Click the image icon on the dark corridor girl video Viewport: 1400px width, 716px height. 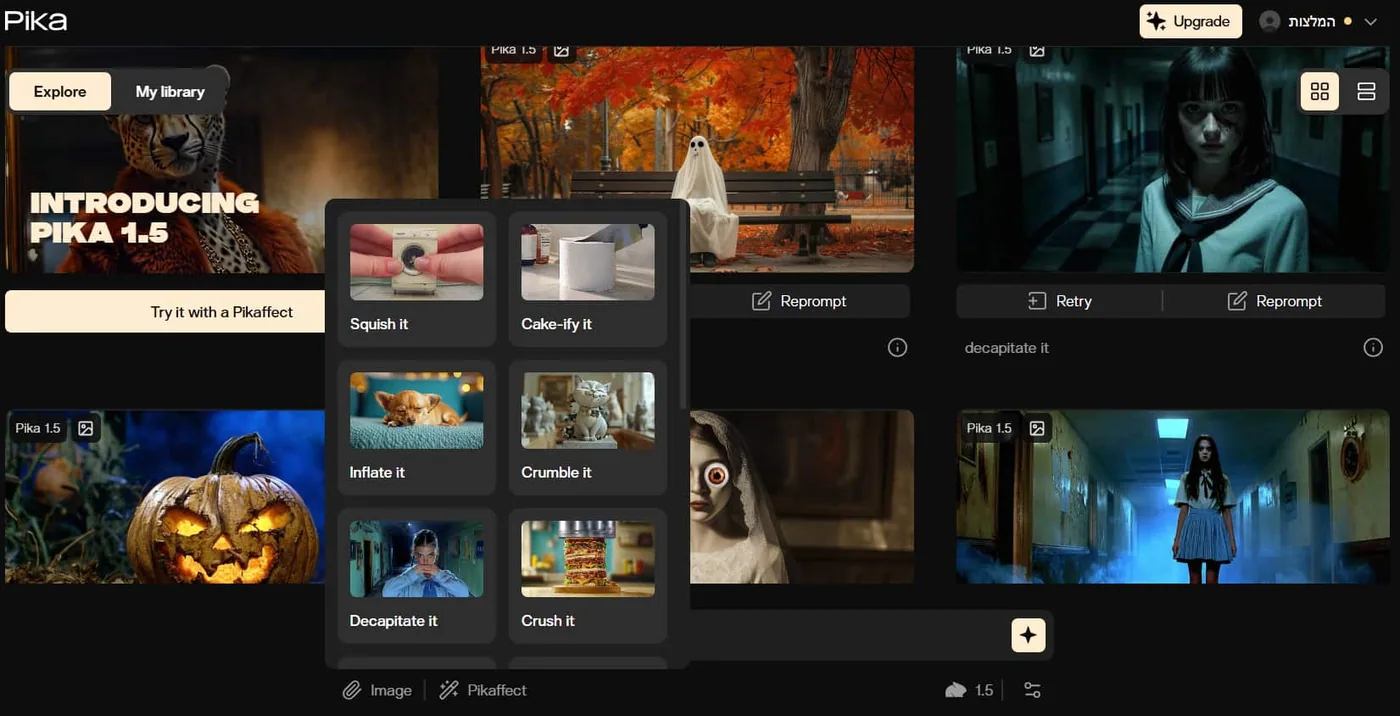[x=1037, y=49]
